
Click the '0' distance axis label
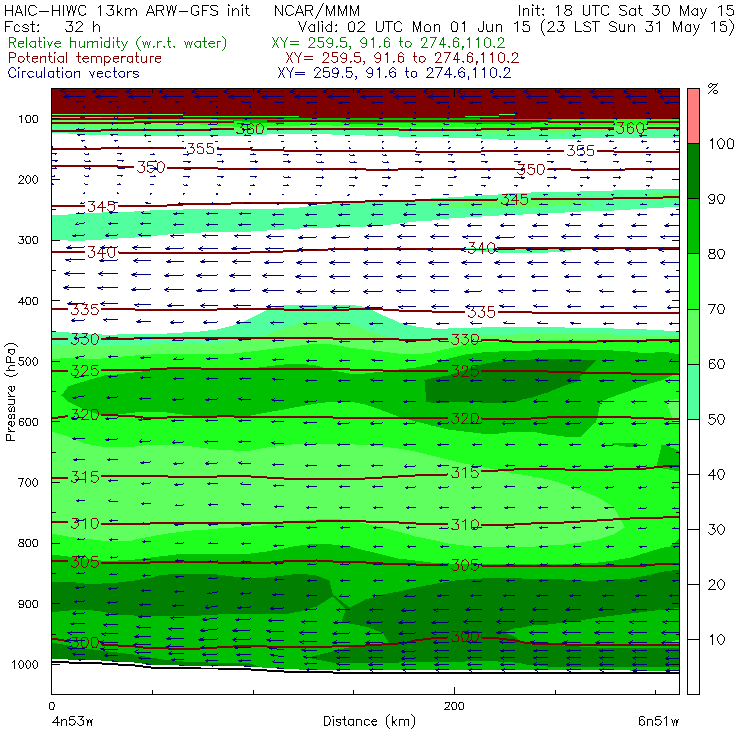pos(52,706)
